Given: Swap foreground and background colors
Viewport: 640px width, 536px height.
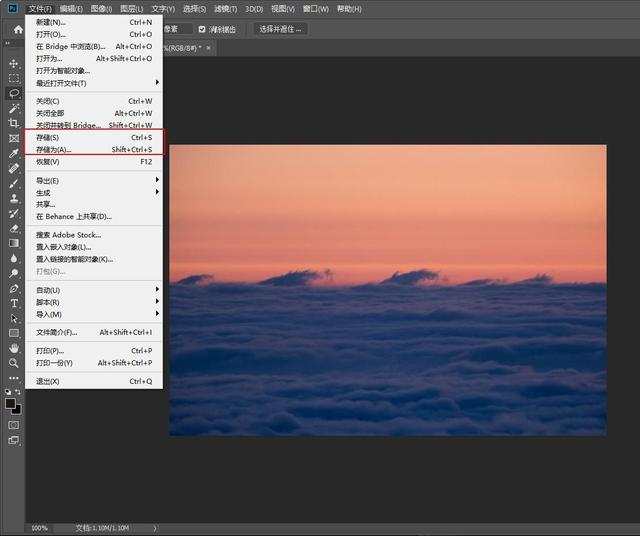Looking at the screenshot, I should (x=18, y=392).
